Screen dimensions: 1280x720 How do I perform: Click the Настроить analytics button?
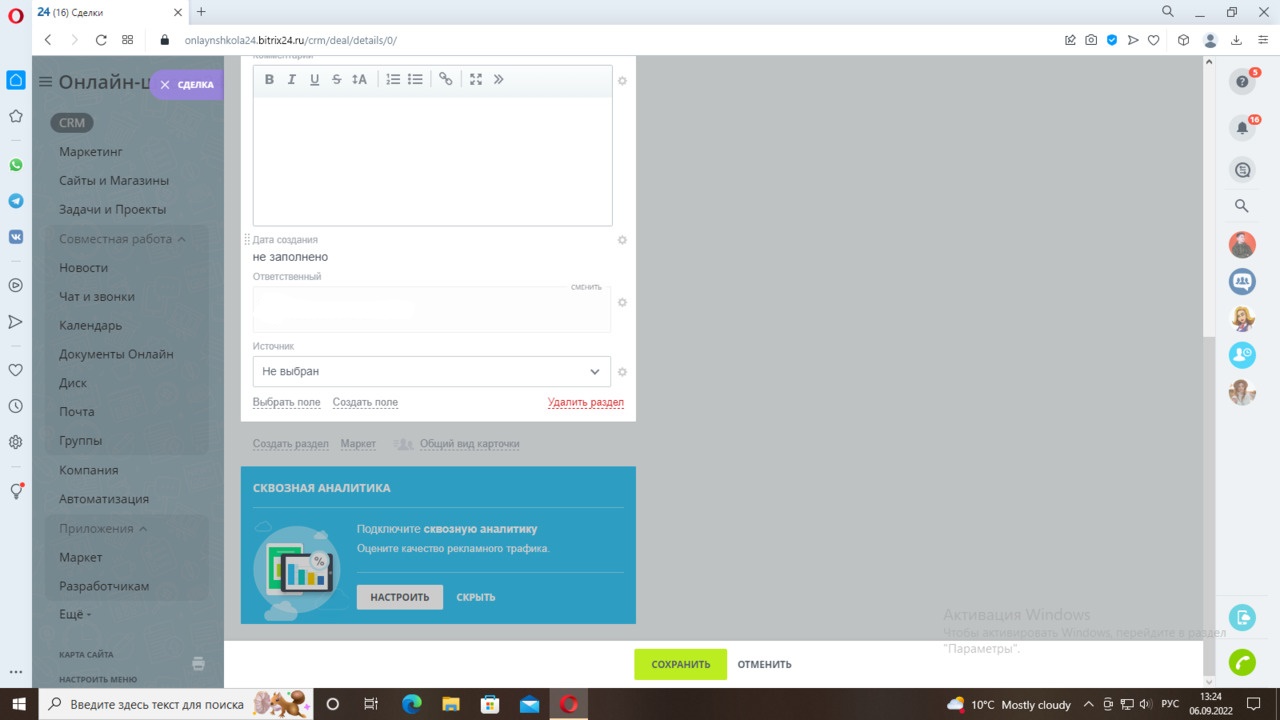pos(400,597)
